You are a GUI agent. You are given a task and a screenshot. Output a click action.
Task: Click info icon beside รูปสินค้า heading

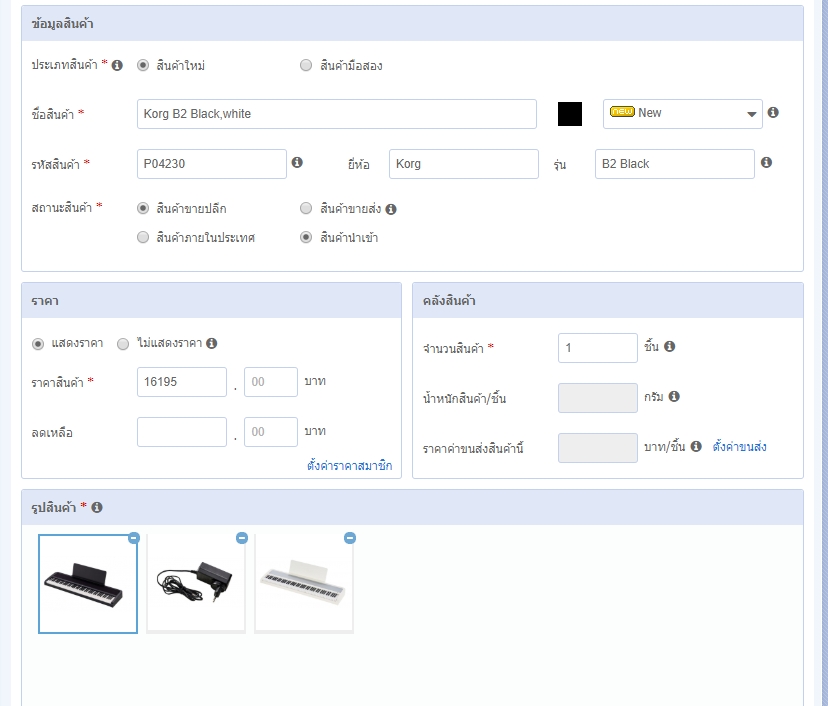click(x=97, y=507)
